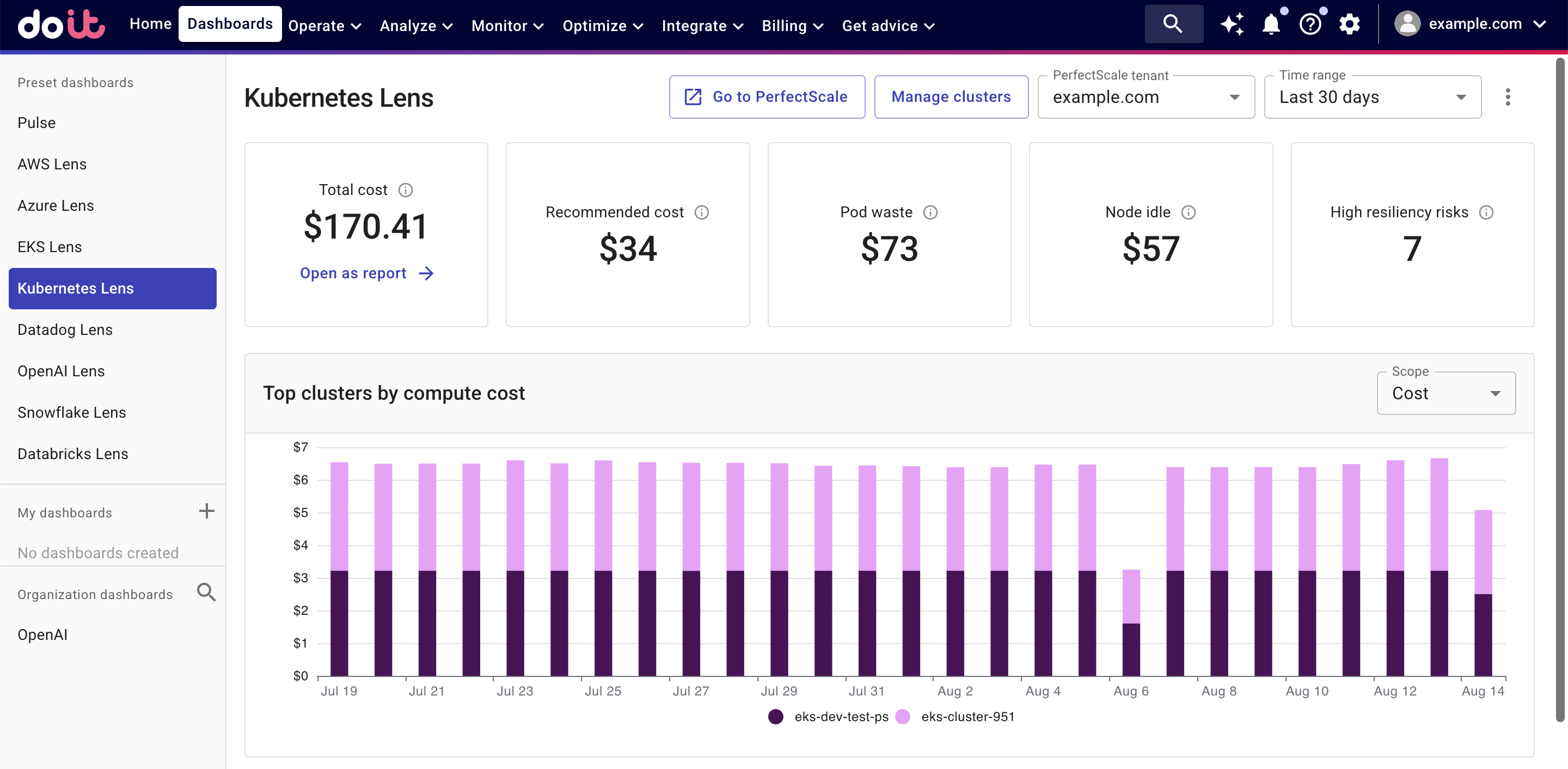Expand the Analyze menu
Screen dimensions: 1568x769
coord(416,26)
